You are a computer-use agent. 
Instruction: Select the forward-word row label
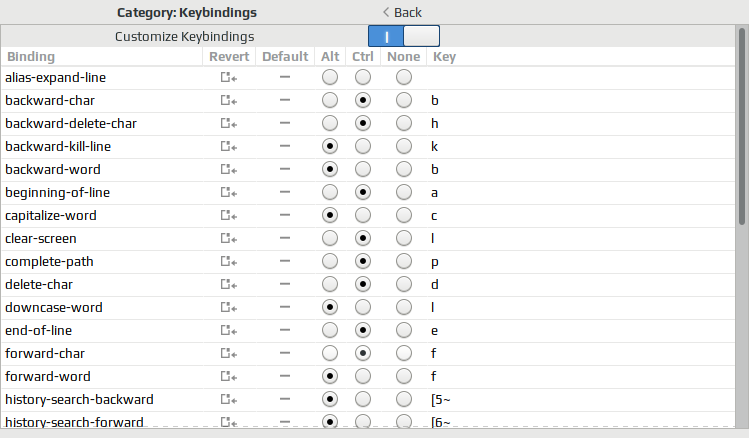47,376
